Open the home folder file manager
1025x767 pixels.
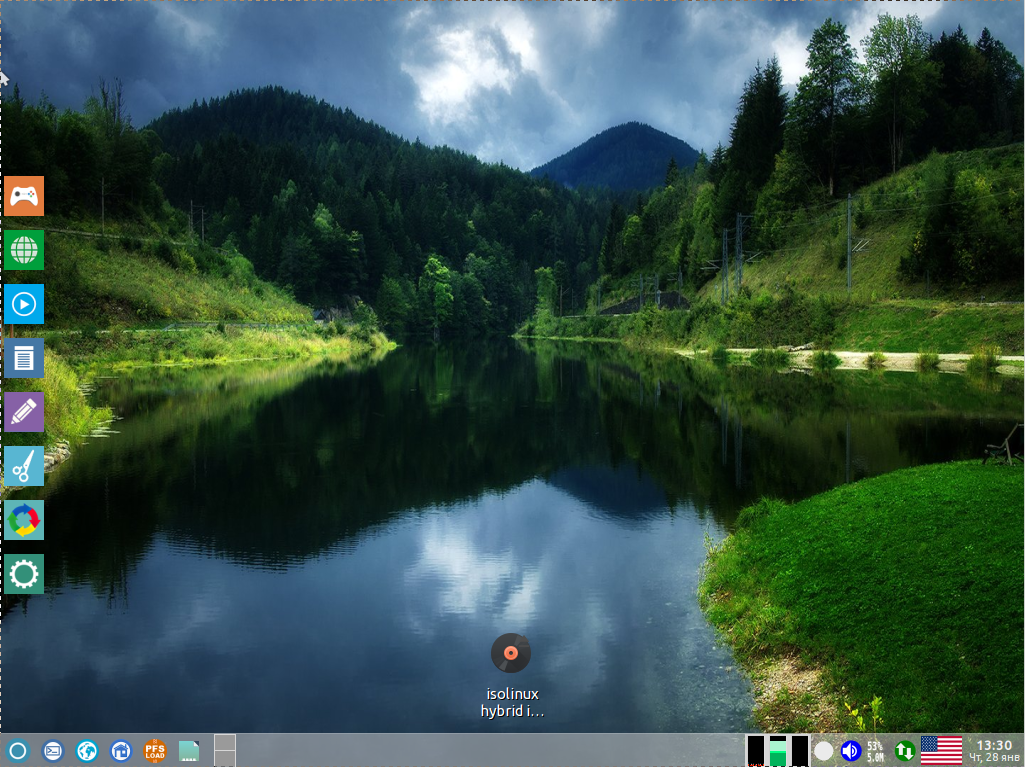point(121,750)
